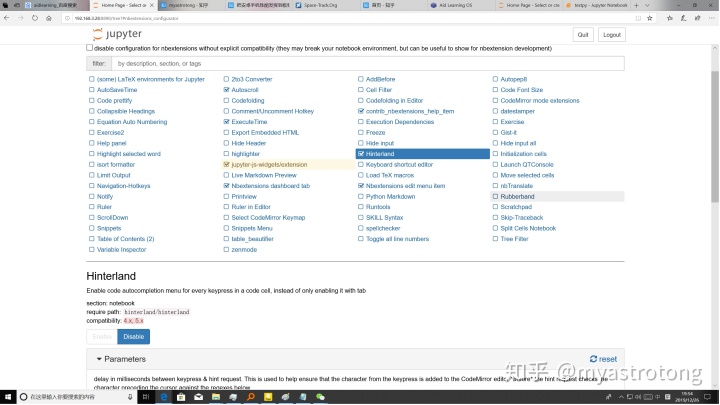Click the Logout button
Screen dimensions: 720x405
point(612,35)
